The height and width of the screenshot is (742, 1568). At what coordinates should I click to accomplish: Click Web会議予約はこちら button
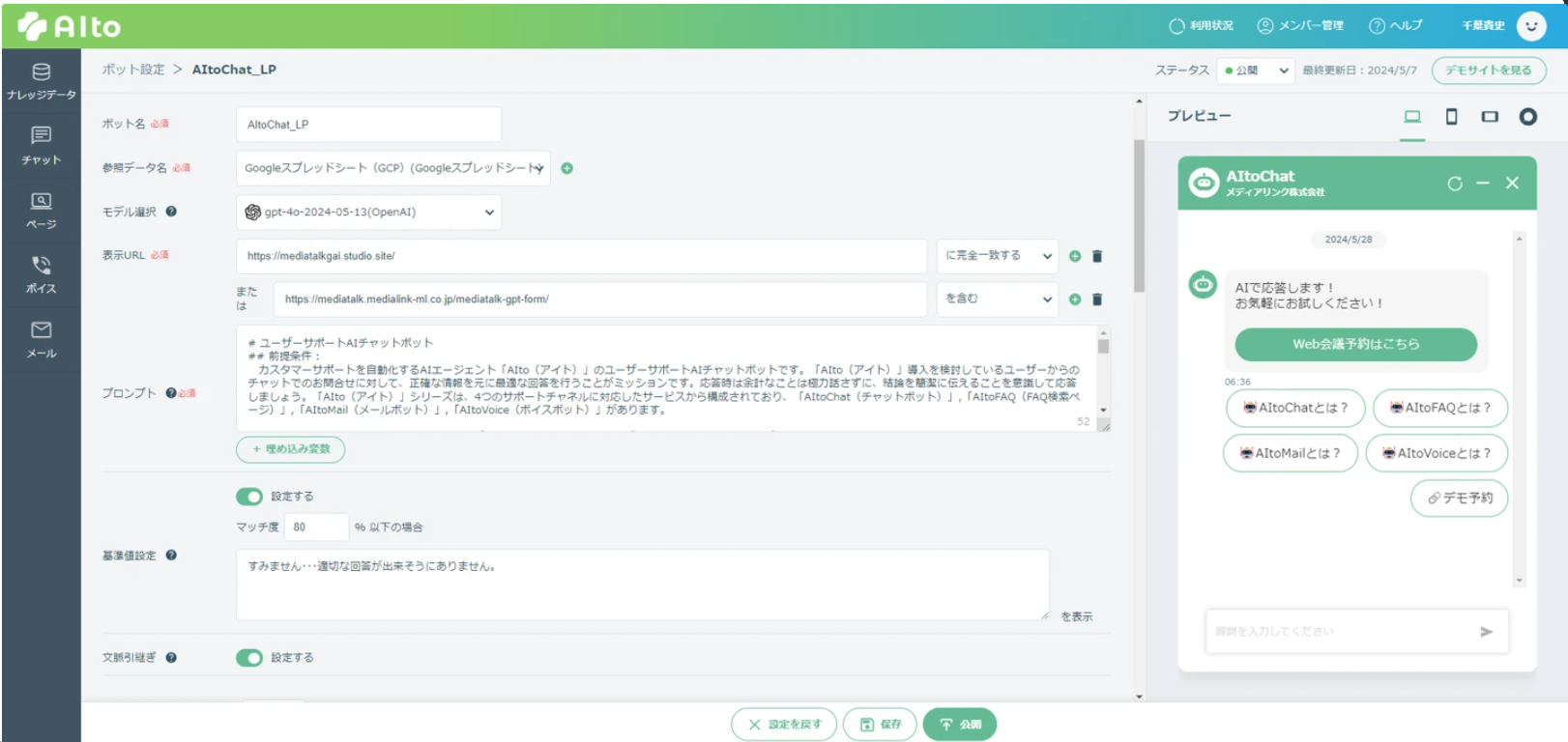pos(1355,344)
